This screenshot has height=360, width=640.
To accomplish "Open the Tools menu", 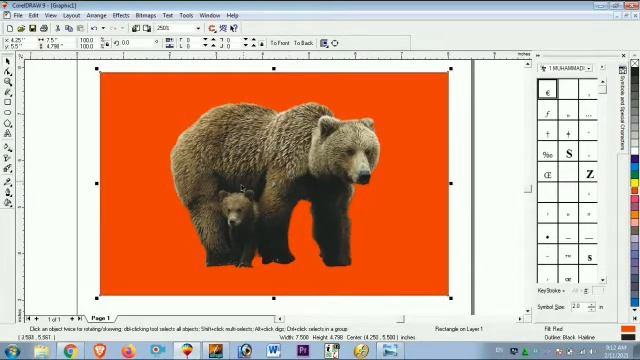I will [186, 16].
